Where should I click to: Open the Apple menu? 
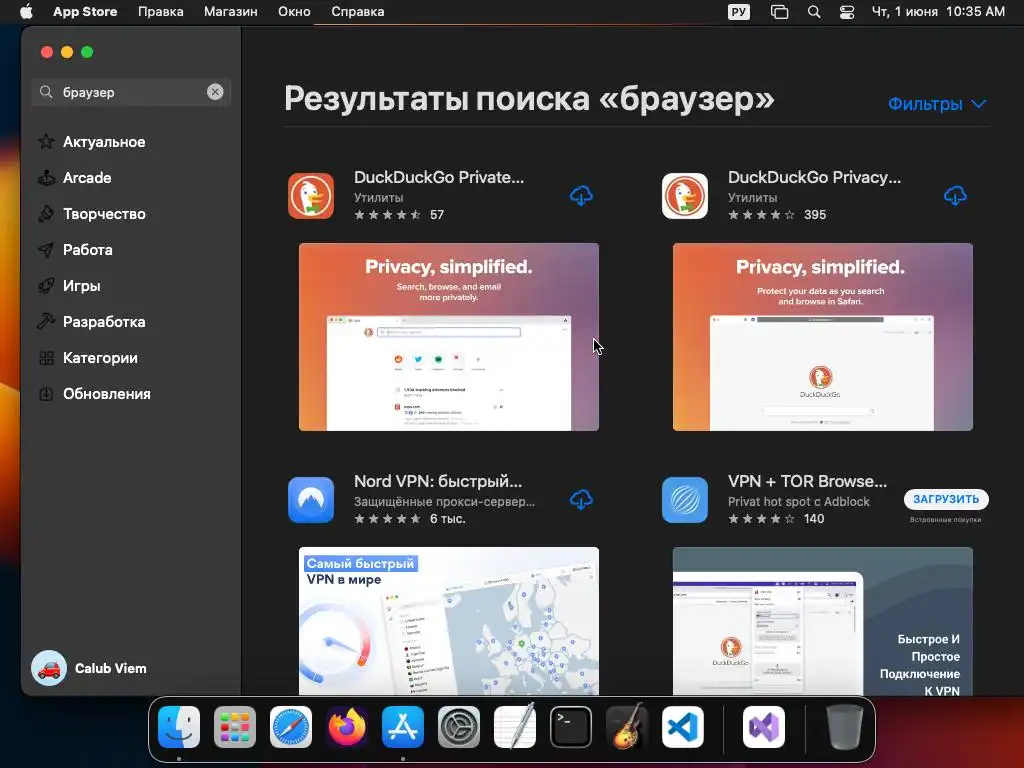(26, 12)
